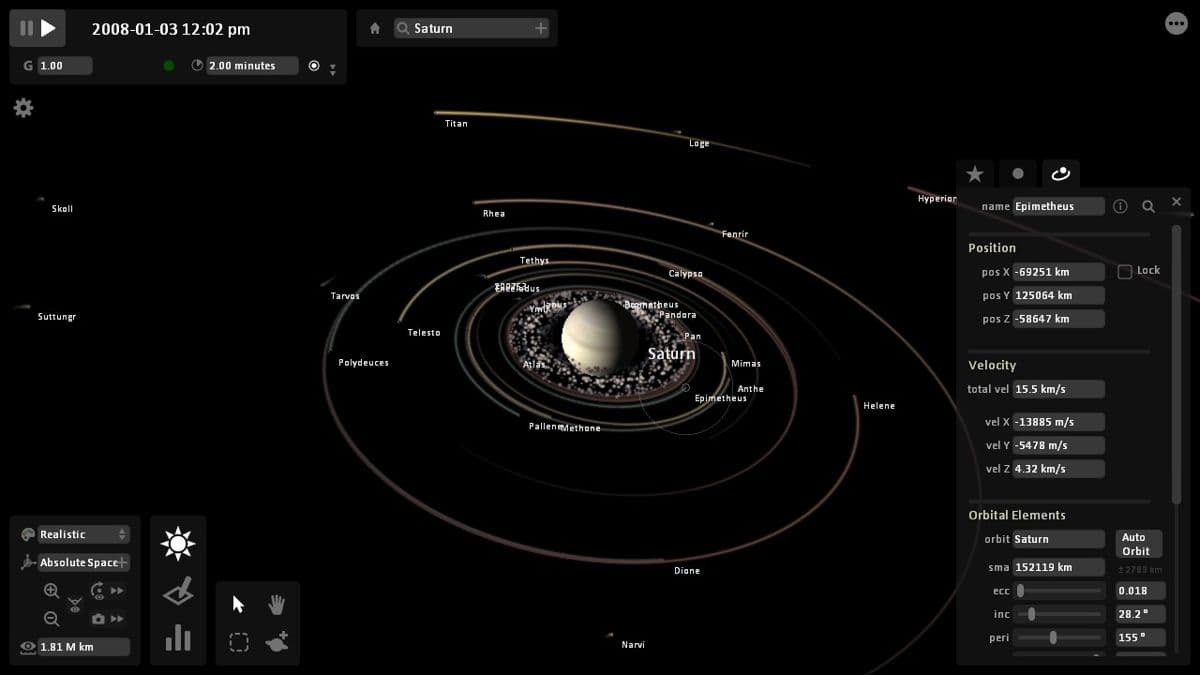Image resolution: width=1200 pixels, height=675 pixels.
Task: Click the pos Z value -58647 km
Action: tap(1059, 319)
